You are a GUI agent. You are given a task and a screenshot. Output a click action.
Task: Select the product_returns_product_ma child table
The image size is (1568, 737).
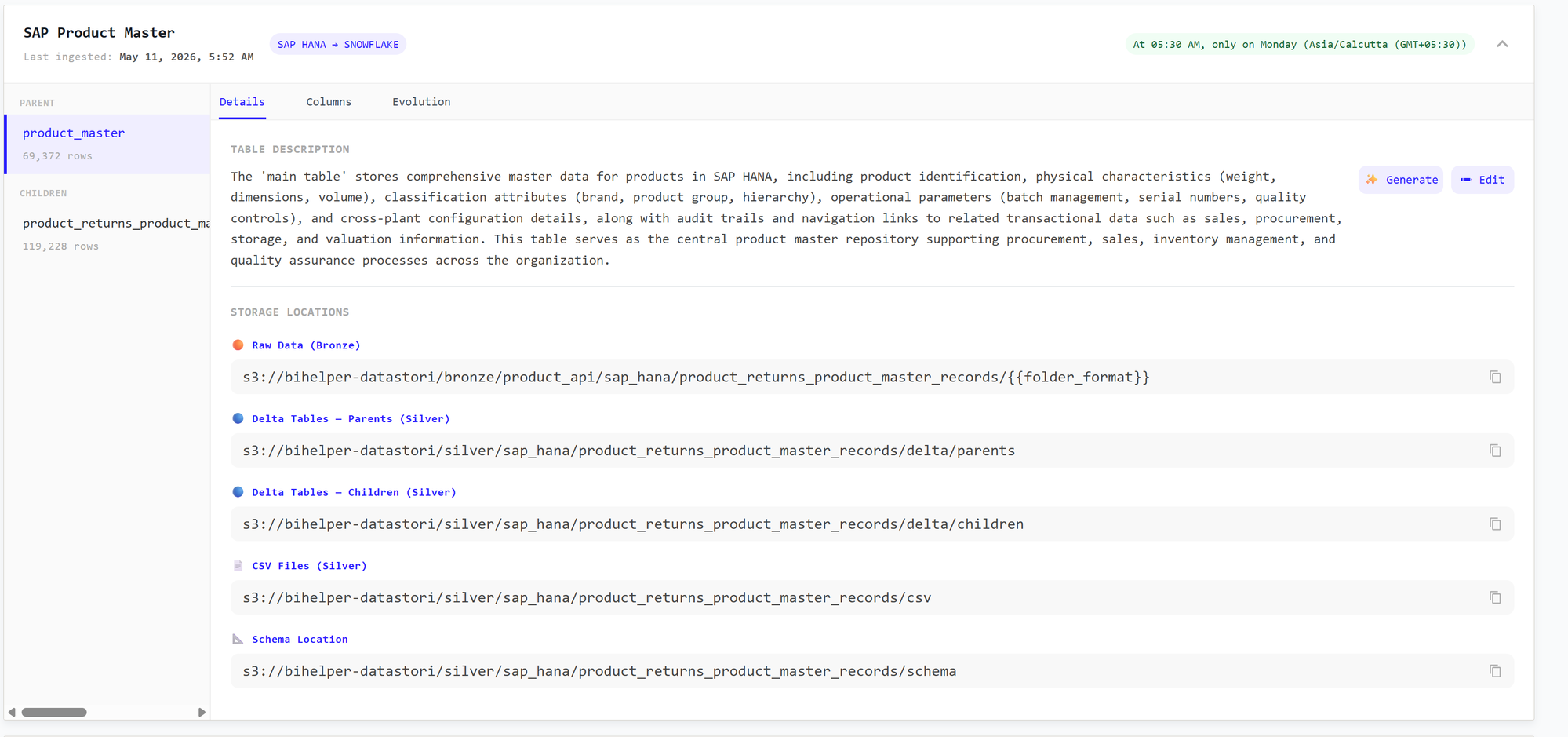pos(107,234)
